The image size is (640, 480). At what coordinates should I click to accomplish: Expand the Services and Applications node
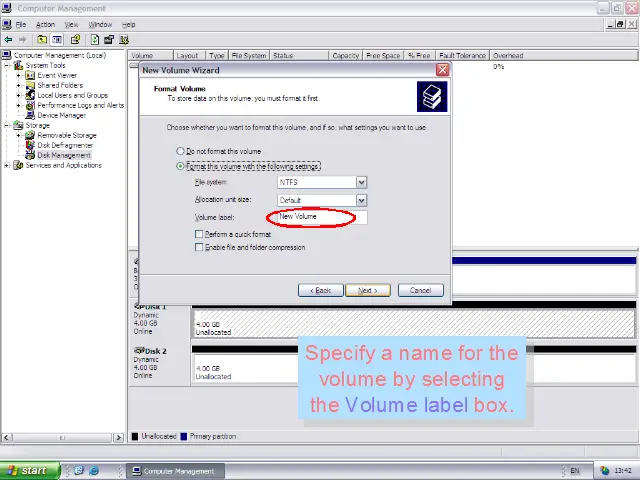7,165
